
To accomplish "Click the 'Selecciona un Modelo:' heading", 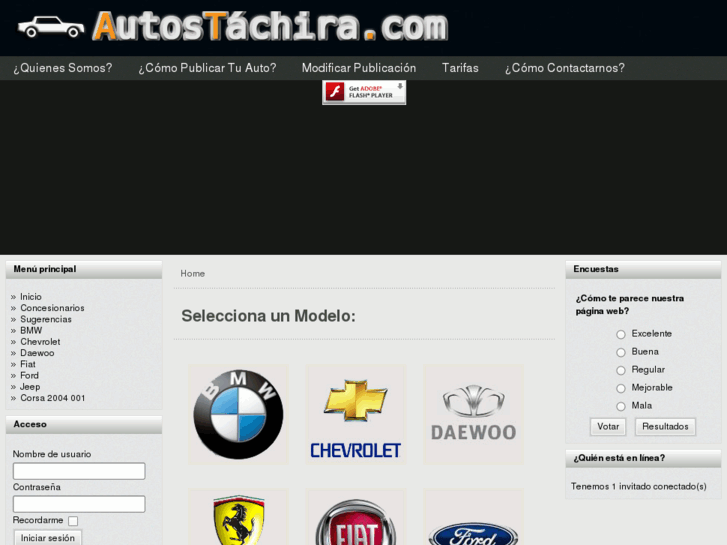I will [268, 316].
